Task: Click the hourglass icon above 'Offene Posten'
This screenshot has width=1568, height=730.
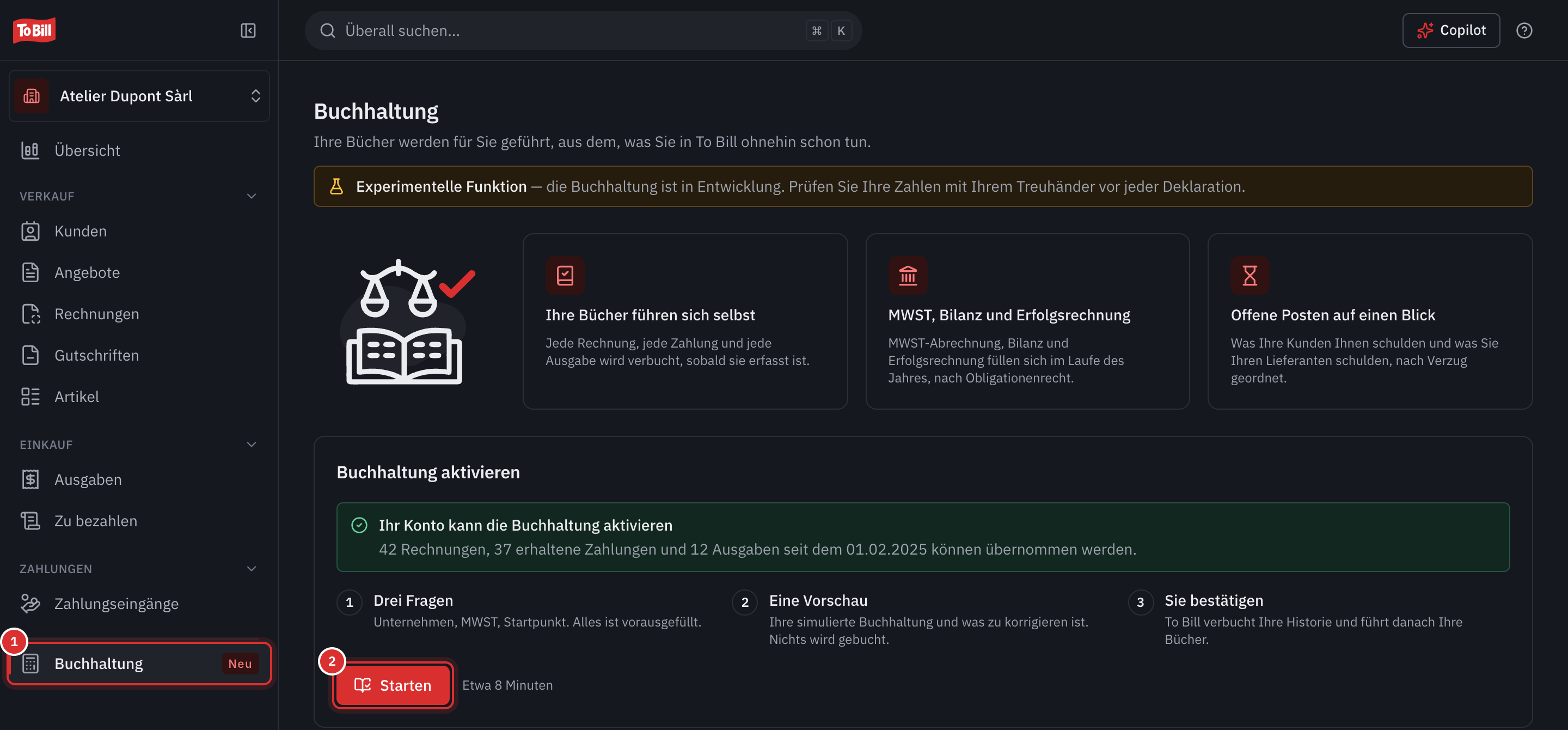Action: click(1249, 276)
